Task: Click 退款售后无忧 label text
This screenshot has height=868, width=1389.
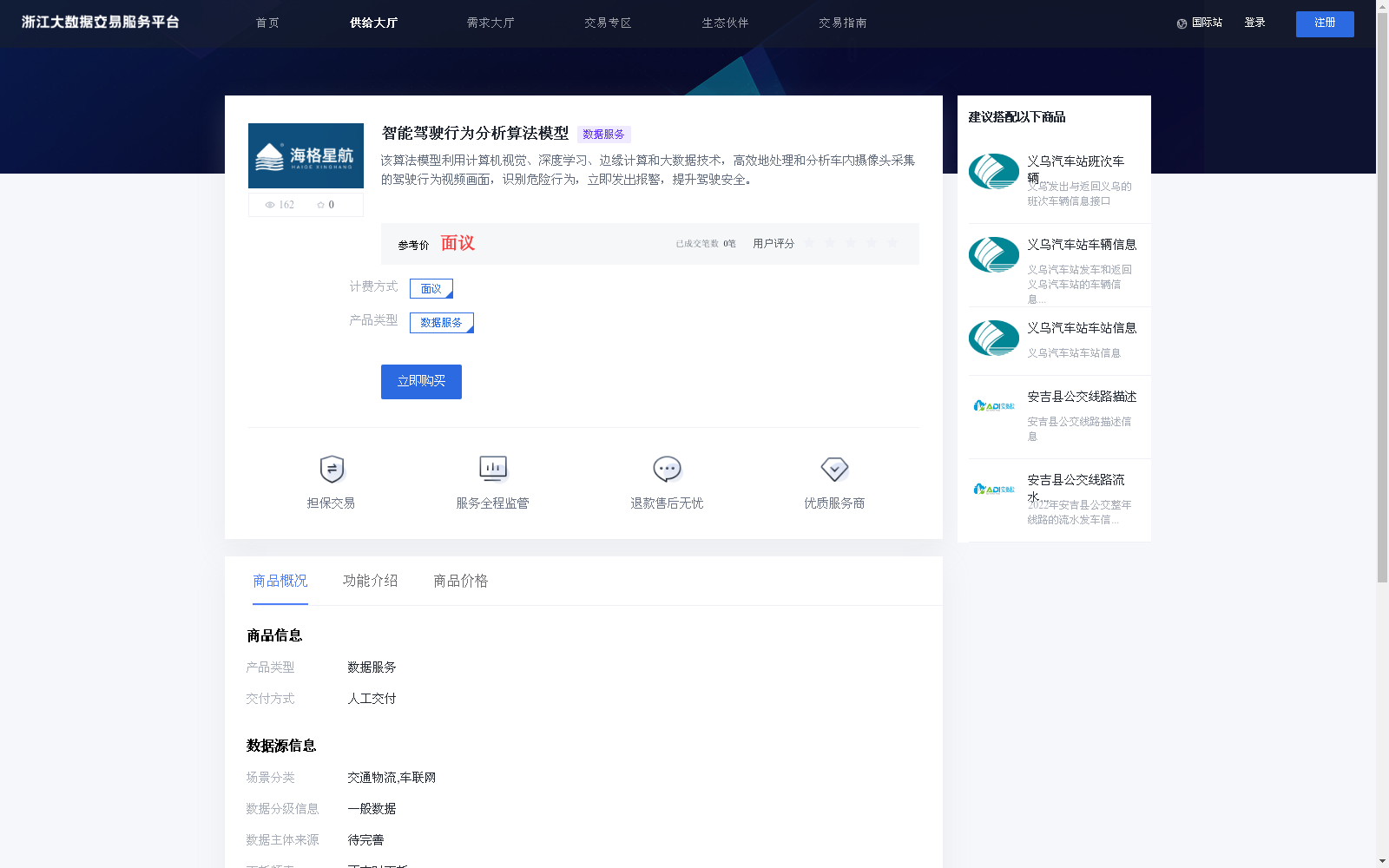Action: point(667,503)
